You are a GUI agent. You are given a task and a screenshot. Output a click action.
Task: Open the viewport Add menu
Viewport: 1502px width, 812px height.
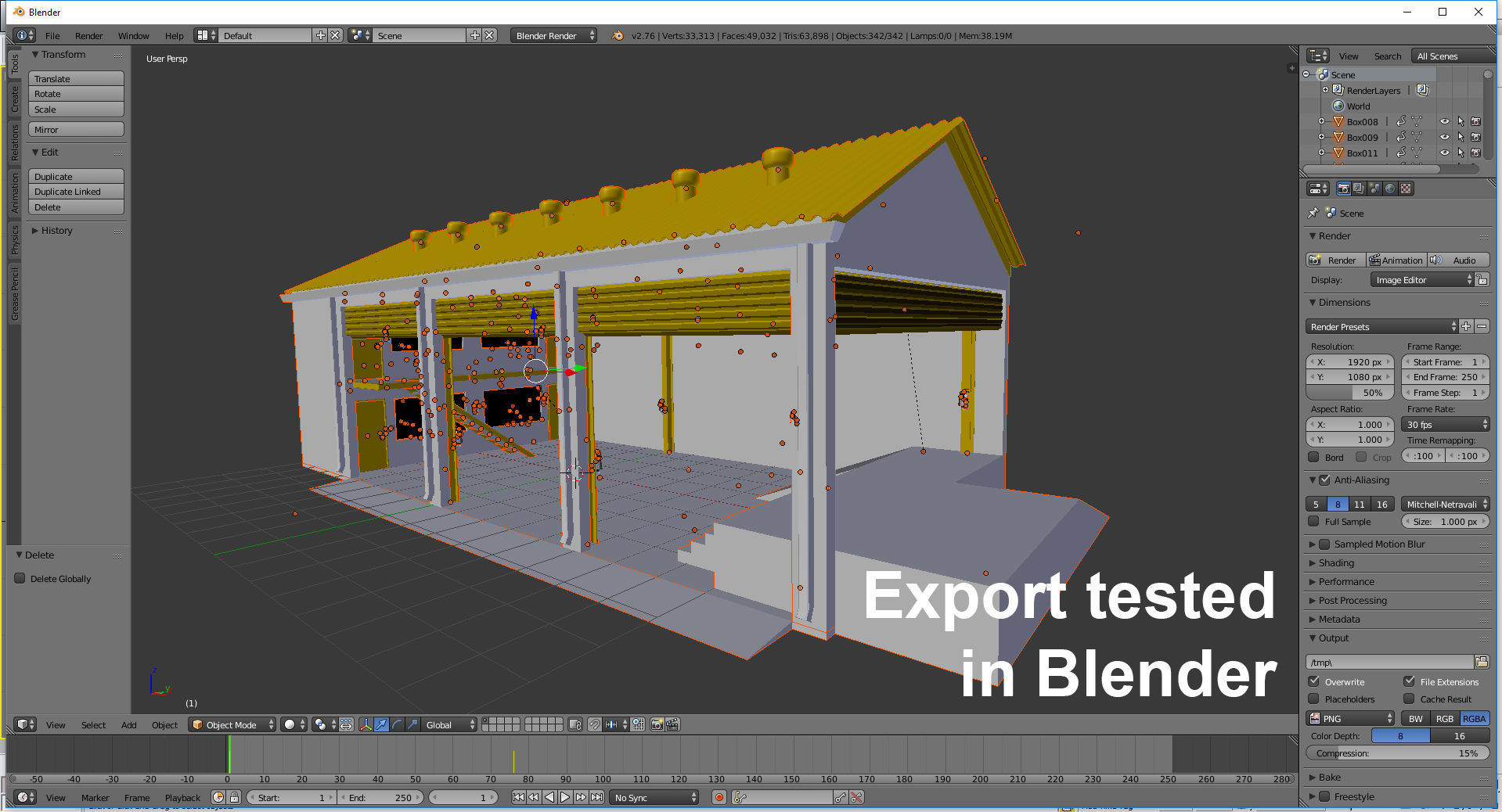(128, 724)
